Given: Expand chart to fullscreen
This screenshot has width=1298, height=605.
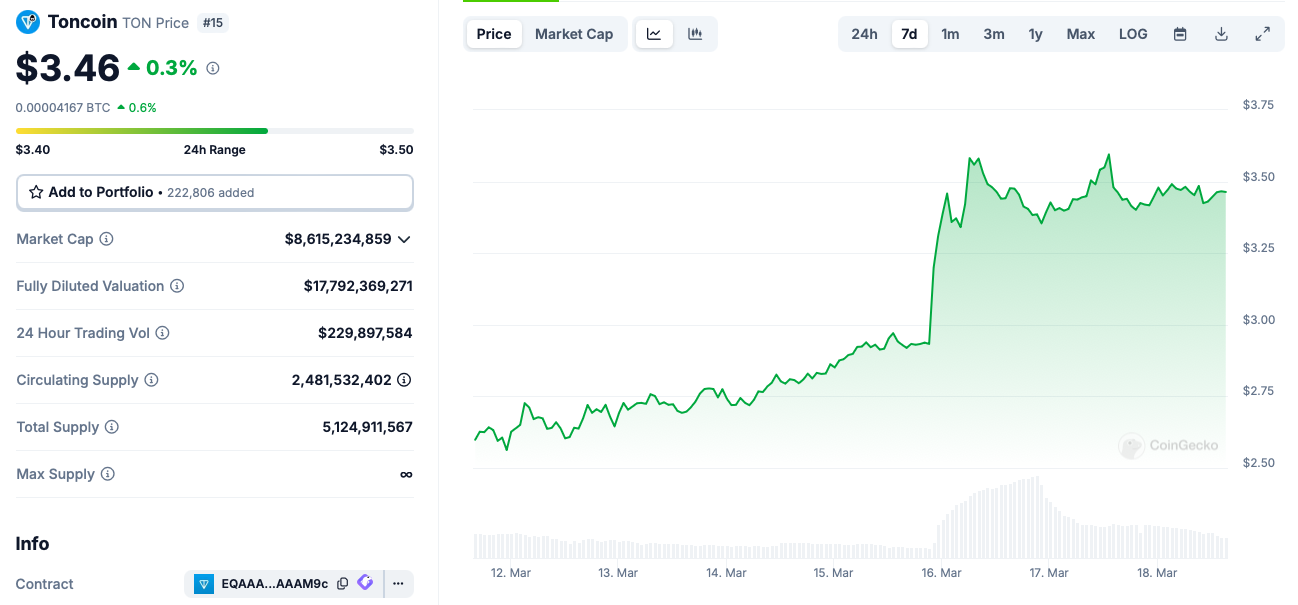Looking at the screenshot, I should (x=1262, y=34).
